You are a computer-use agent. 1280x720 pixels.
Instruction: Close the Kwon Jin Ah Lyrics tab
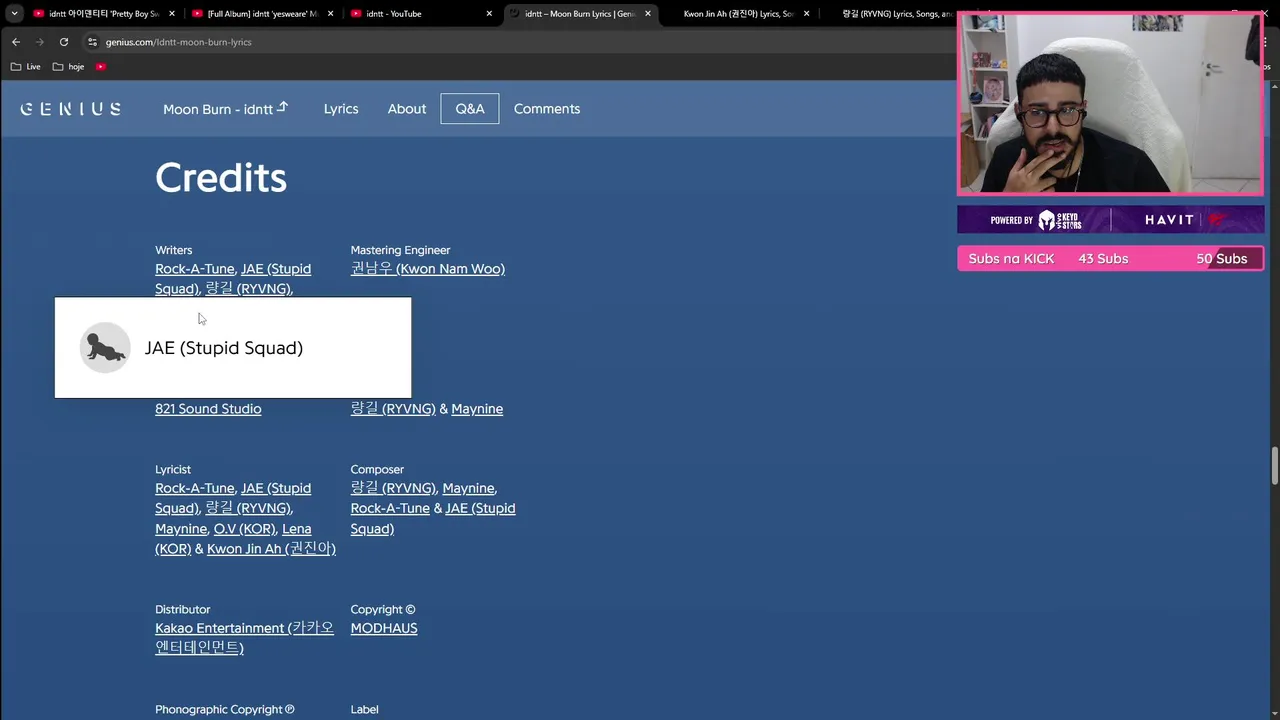(x=807, y=14)
